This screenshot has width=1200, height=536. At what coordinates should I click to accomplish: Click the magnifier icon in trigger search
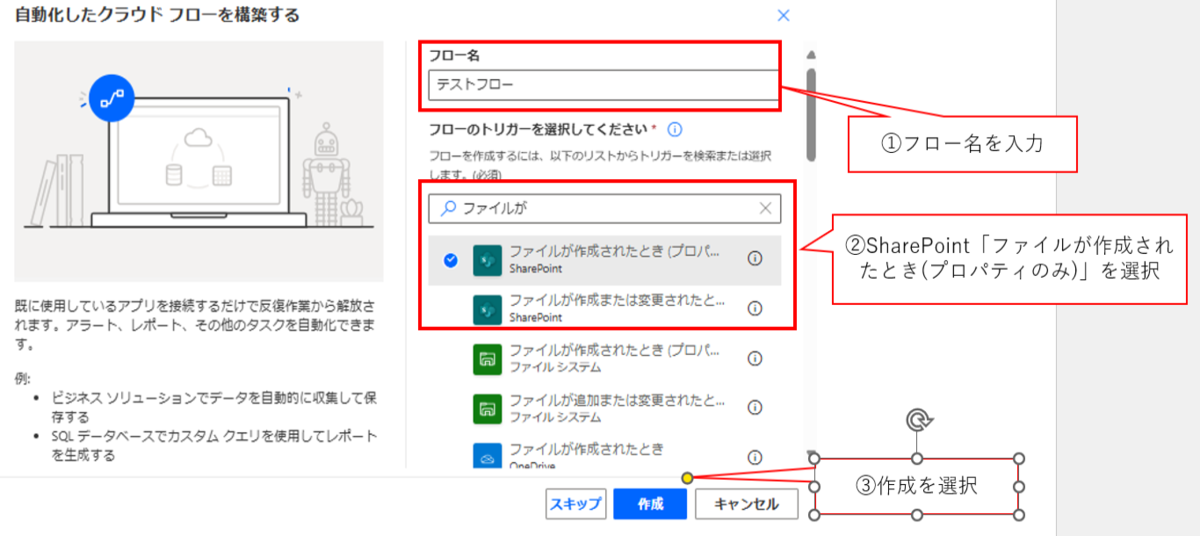[448, 208]
